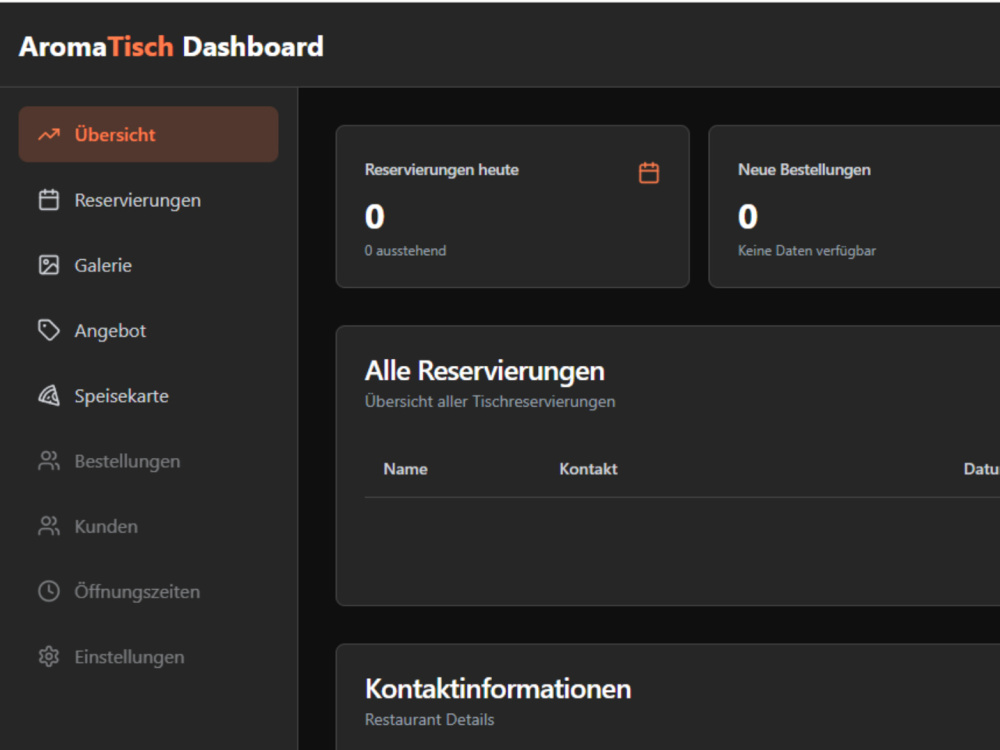Click the clock icon beside Öffnungszeiten
This screenshot has width=1000, height=750.
48,591
